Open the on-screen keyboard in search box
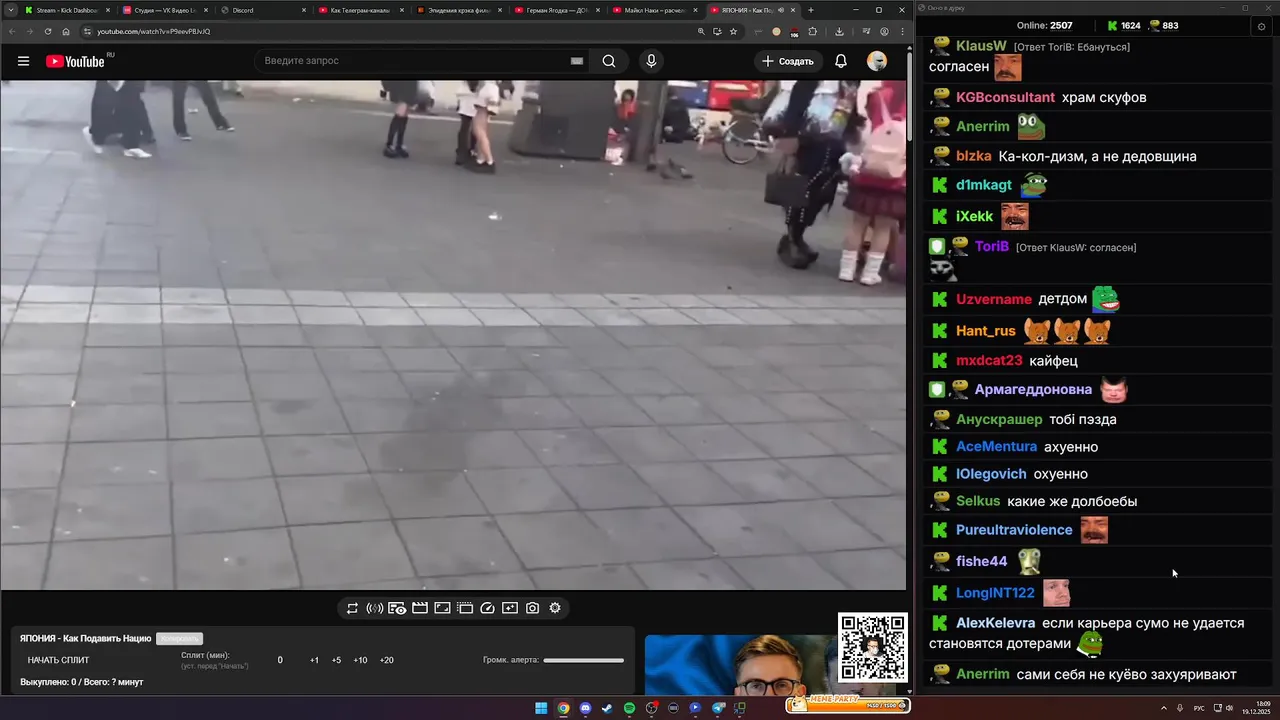The width and height of the screenshot is (1280, 720). click(x=577, y=61)
